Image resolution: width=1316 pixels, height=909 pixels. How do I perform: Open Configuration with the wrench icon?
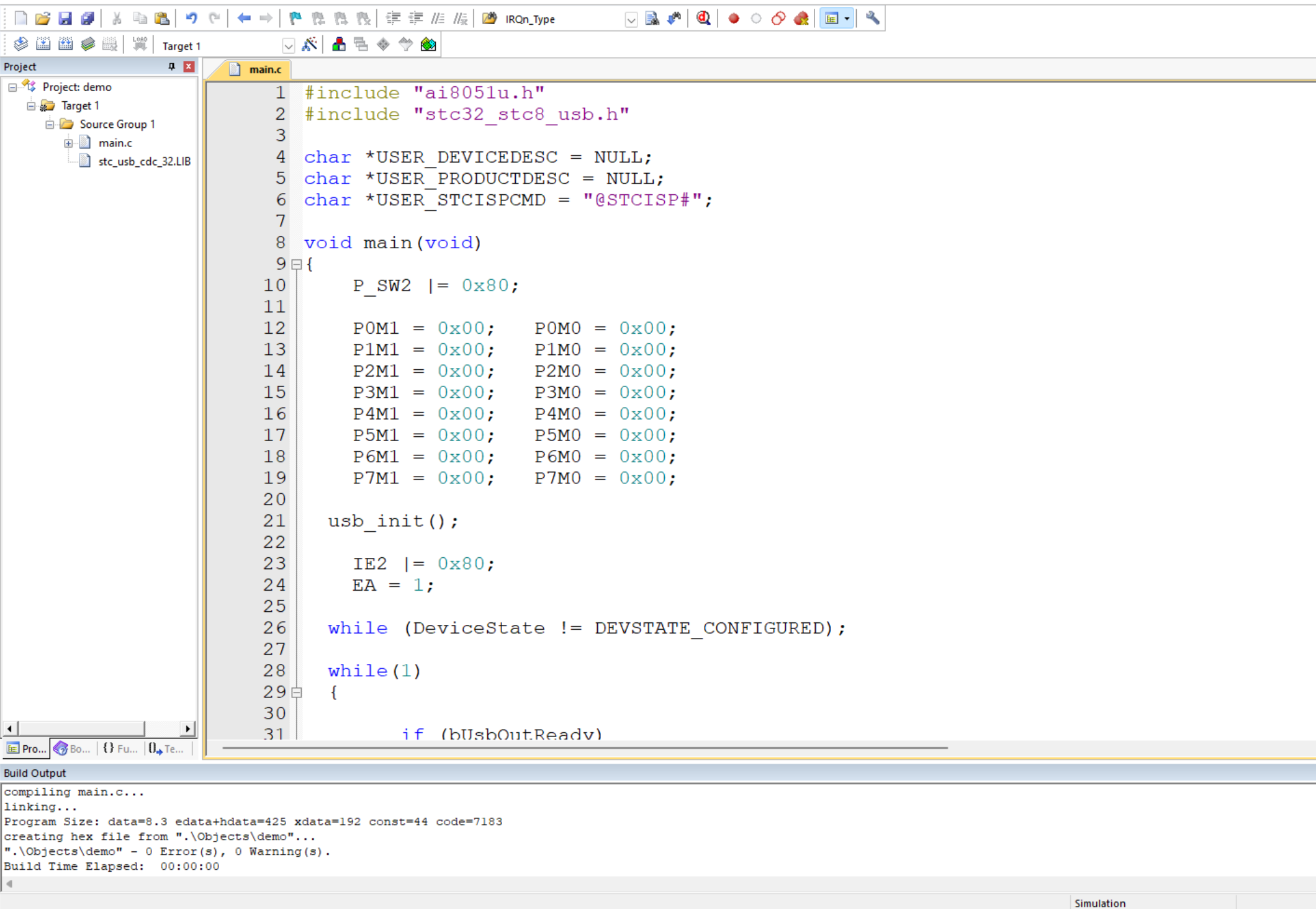pyautogui.click(x=872, y=19)
